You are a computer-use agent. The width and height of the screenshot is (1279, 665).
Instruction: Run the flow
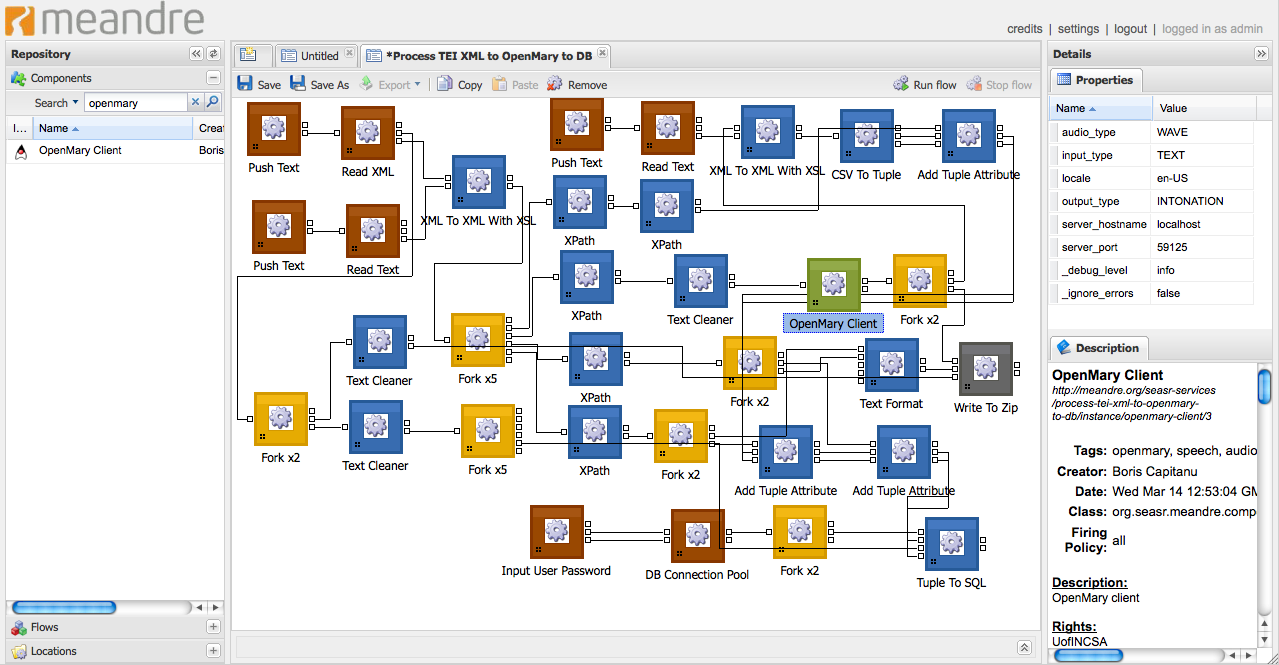tap(925, 85)
